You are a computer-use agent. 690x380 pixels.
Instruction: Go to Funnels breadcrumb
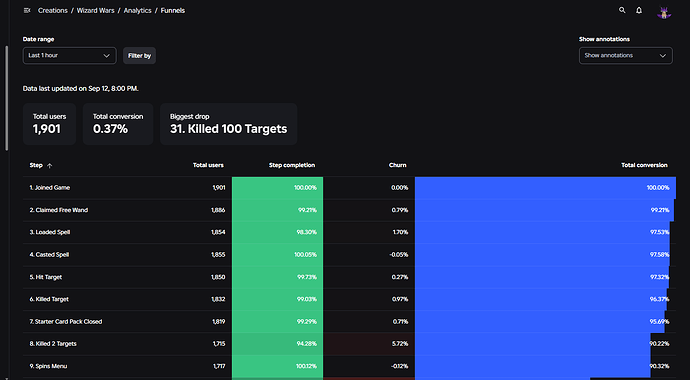(x=172, y=11)
